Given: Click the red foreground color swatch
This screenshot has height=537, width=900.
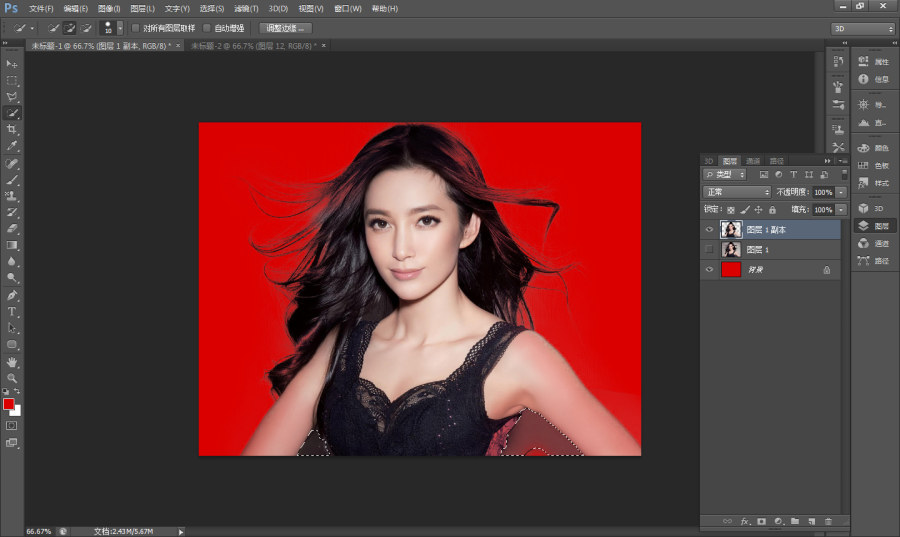Looking at the screenshot, I should pos(8,404).
